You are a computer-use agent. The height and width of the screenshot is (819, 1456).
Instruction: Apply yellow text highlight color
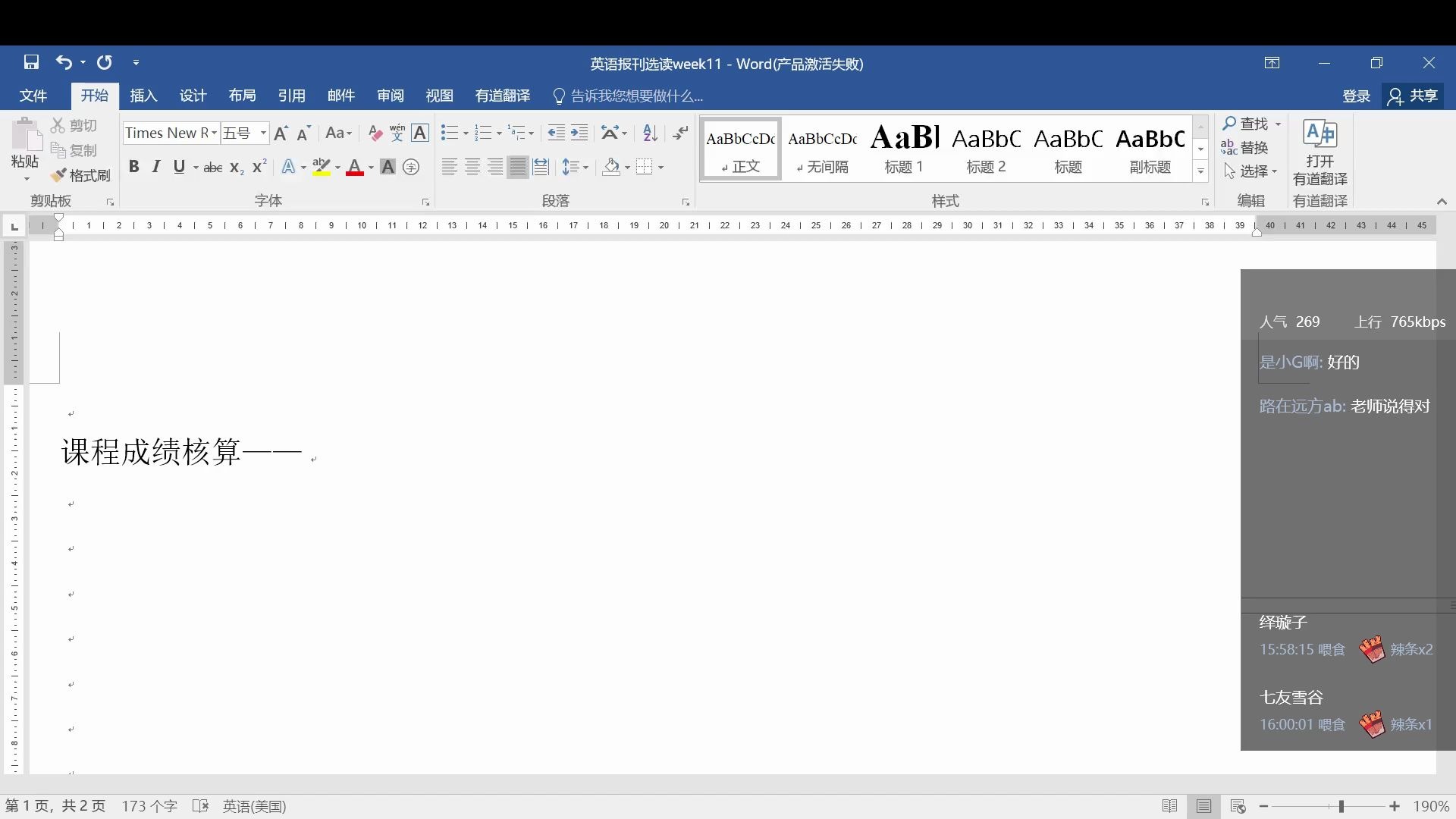click(322, 167)
